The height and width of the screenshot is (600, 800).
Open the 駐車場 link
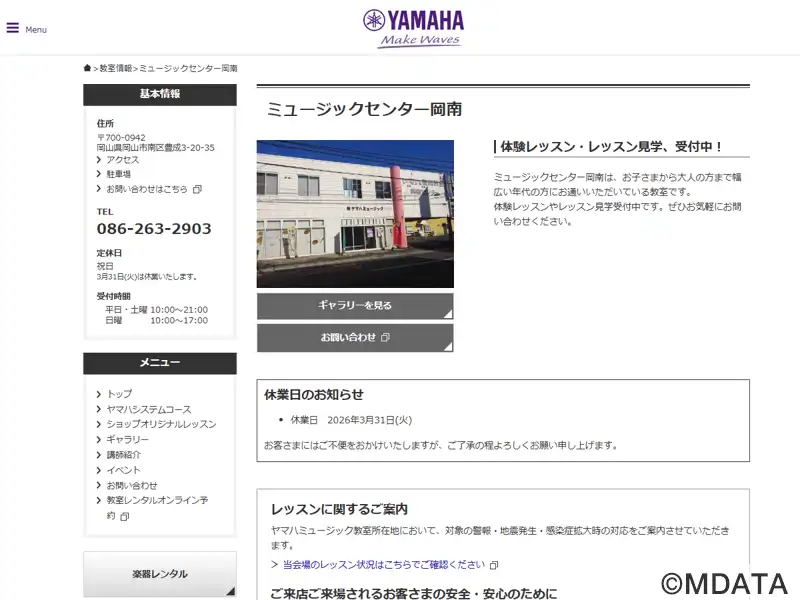[118, 174]
